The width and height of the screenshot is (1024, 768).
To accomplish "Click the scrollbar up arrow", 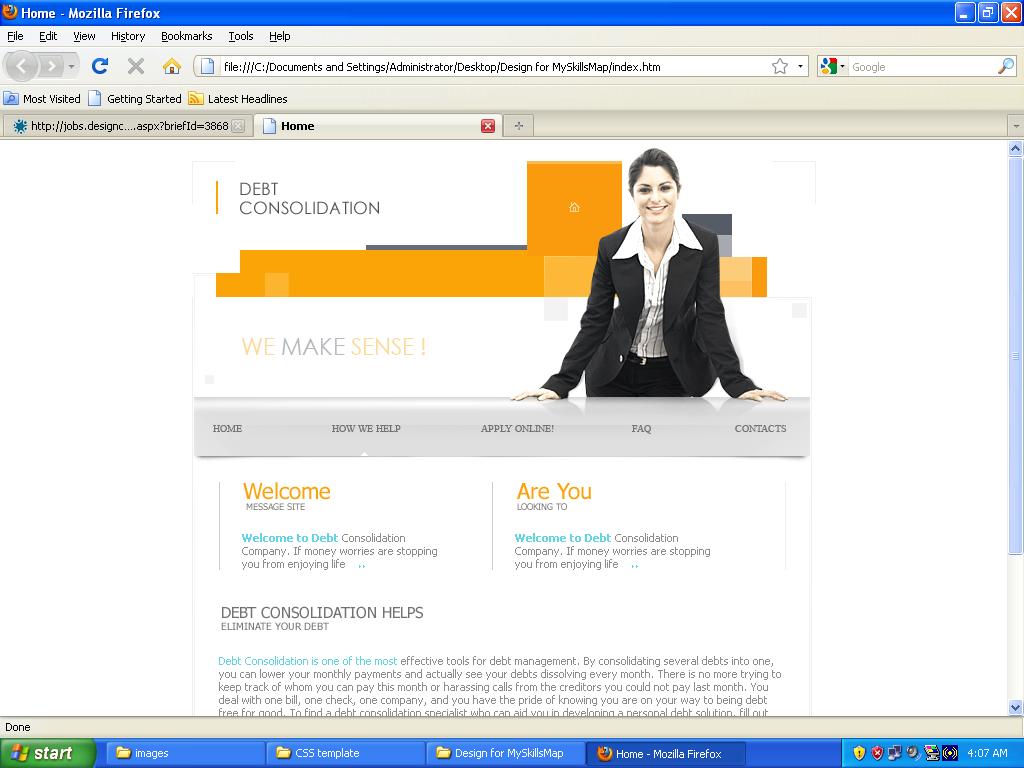I will (1016, 149).
